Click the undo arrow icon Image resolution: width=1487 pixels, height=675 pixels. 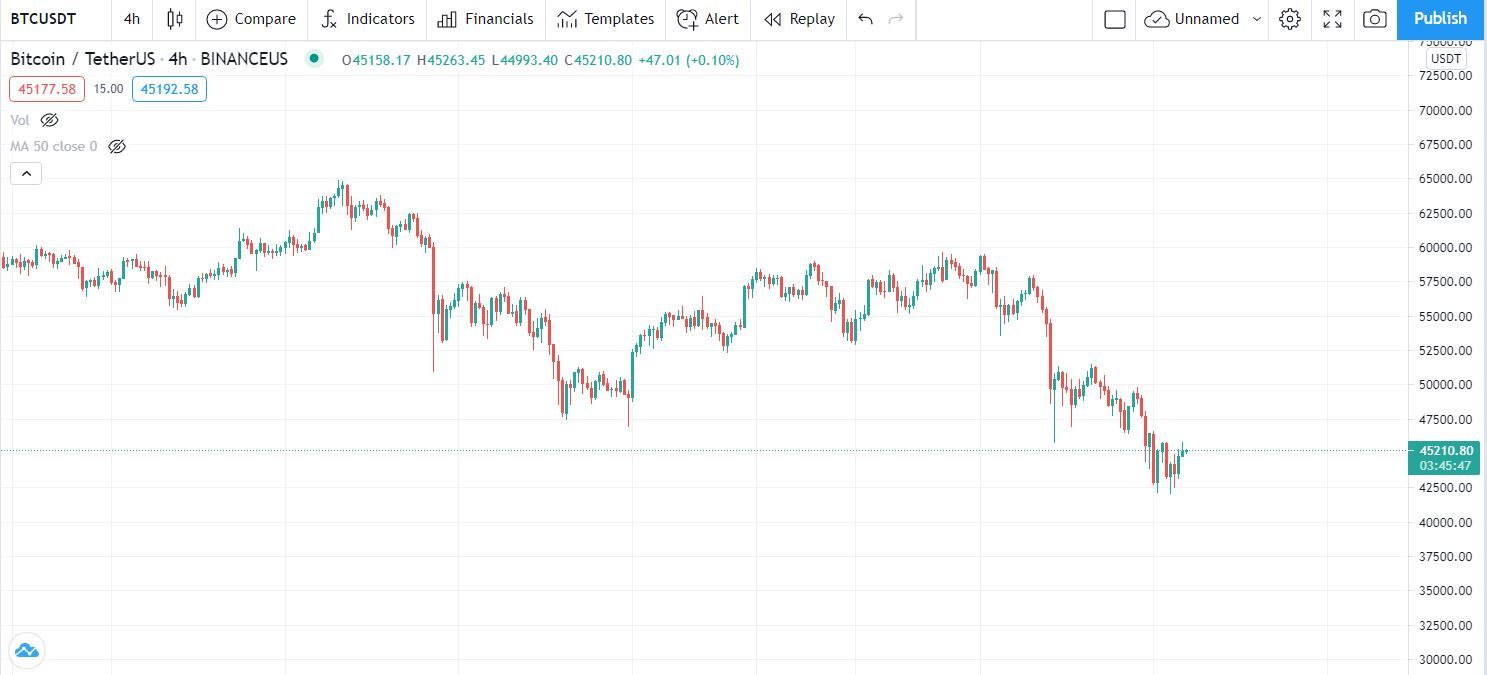[x=866, y=19]
